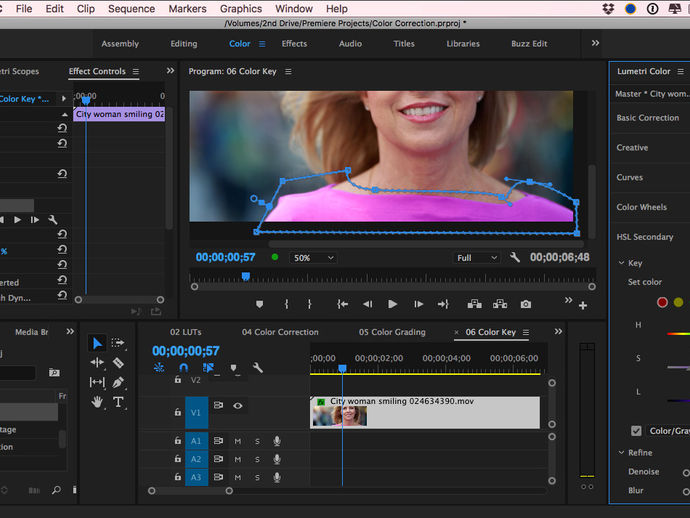Click Mark Out button

pyautogui.click(x=309, y=304)
